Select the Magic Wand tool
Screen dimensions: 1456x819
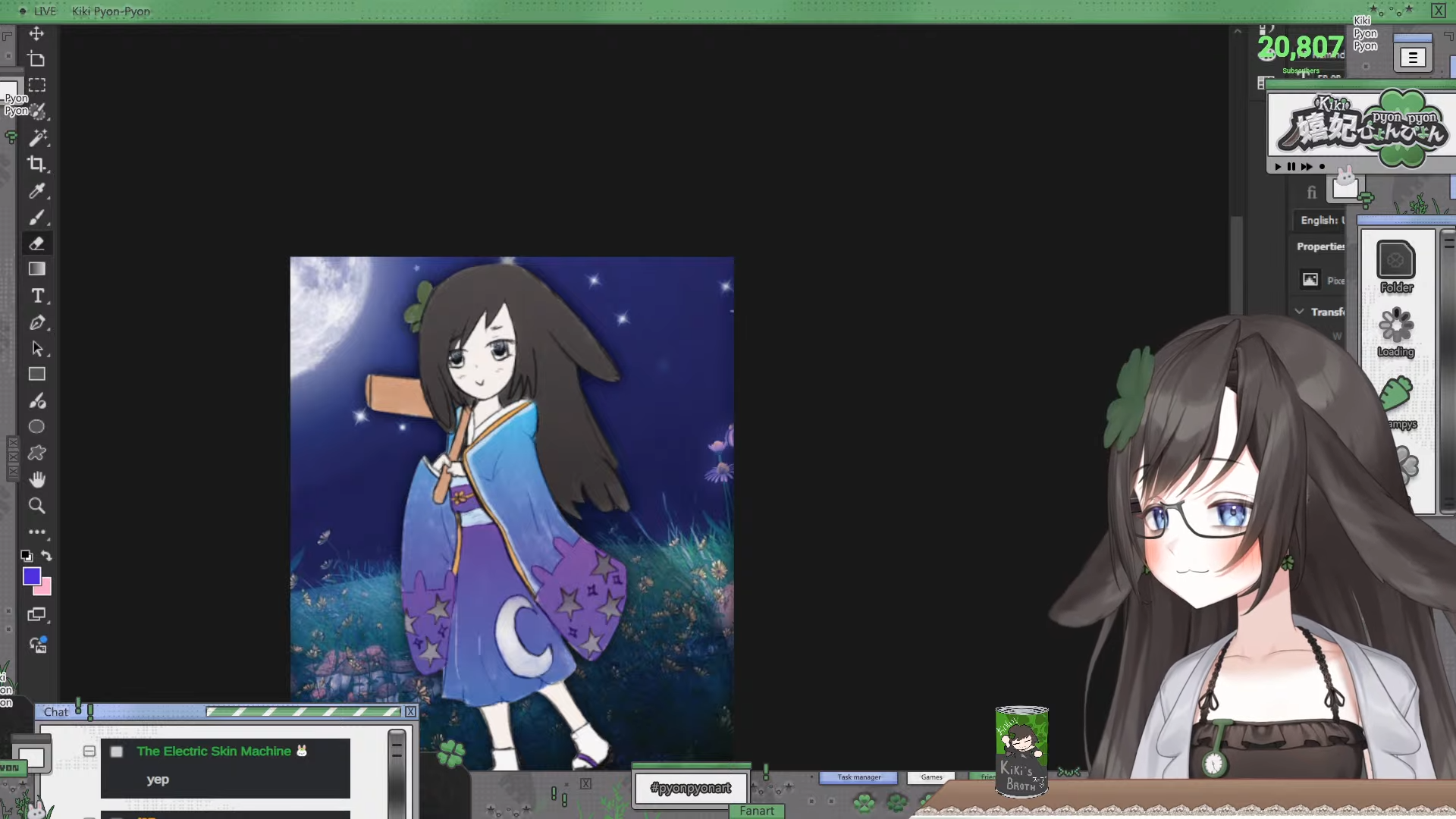click(37, 137)
